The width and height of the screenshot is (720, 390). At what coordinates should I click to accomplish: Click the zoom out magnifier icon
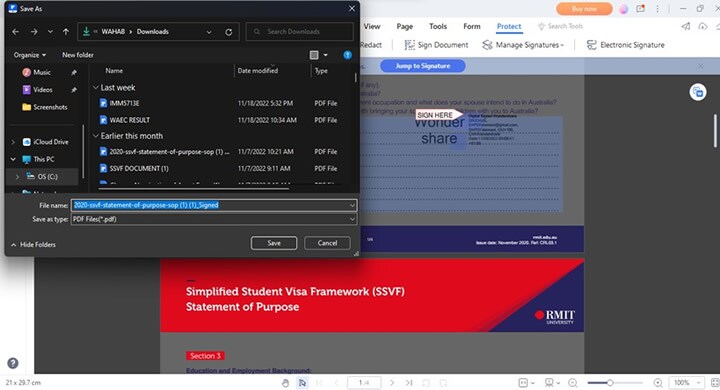573,383
